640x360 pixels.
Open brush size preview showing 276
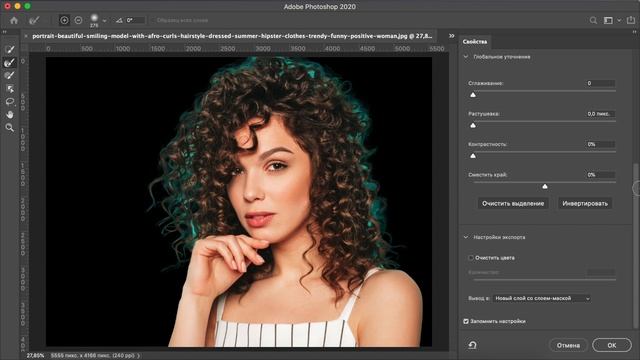click(94, 20)
